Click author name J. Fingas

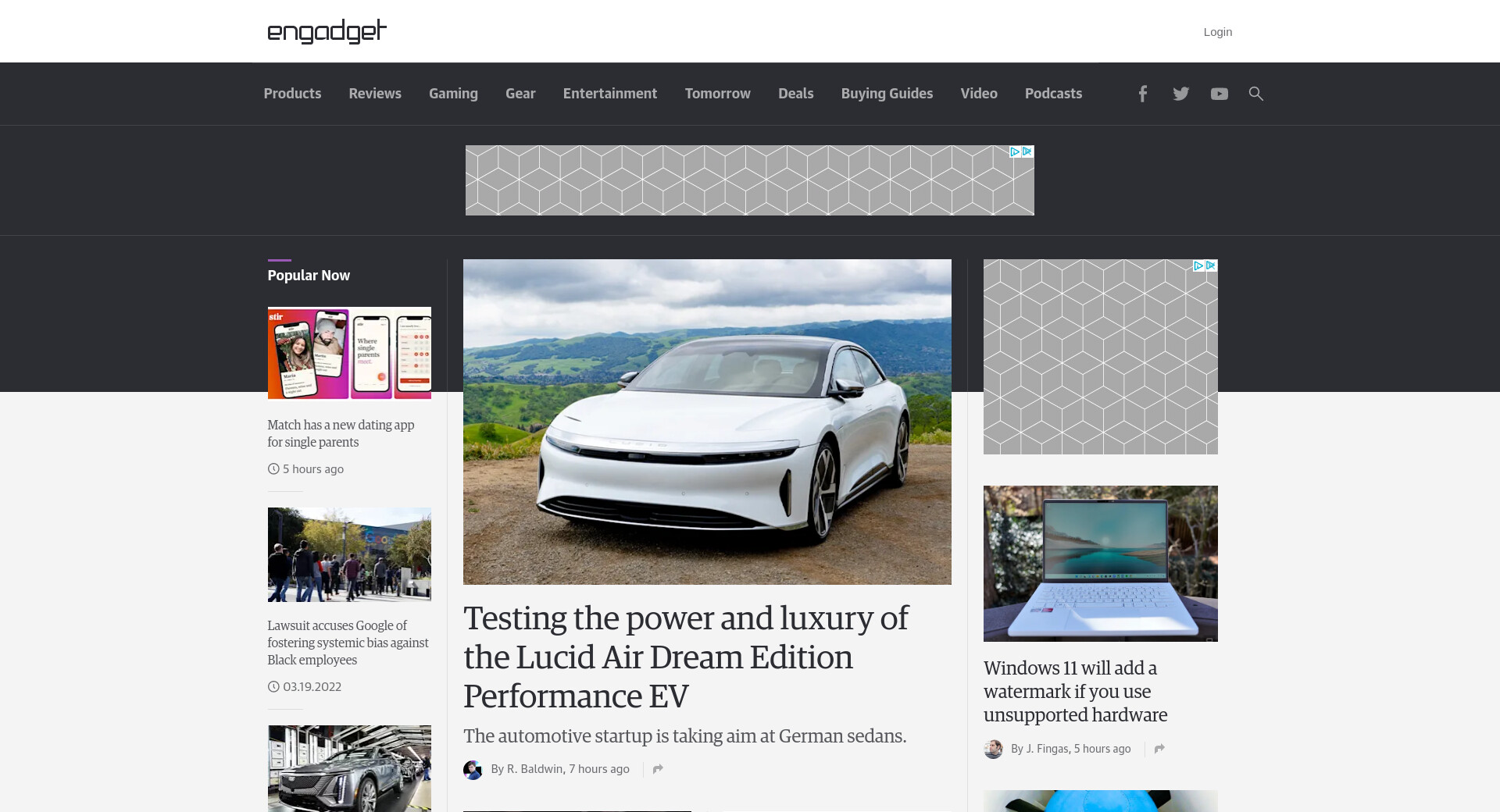1047,749
